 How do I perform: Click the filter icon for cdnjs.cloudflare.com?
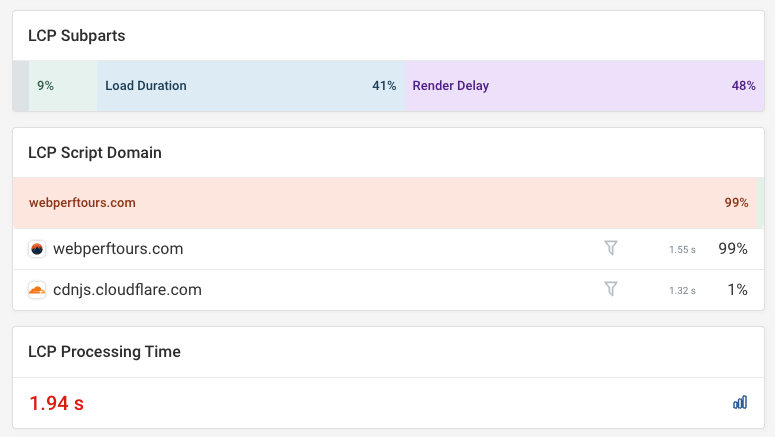(x=611, y=289)
